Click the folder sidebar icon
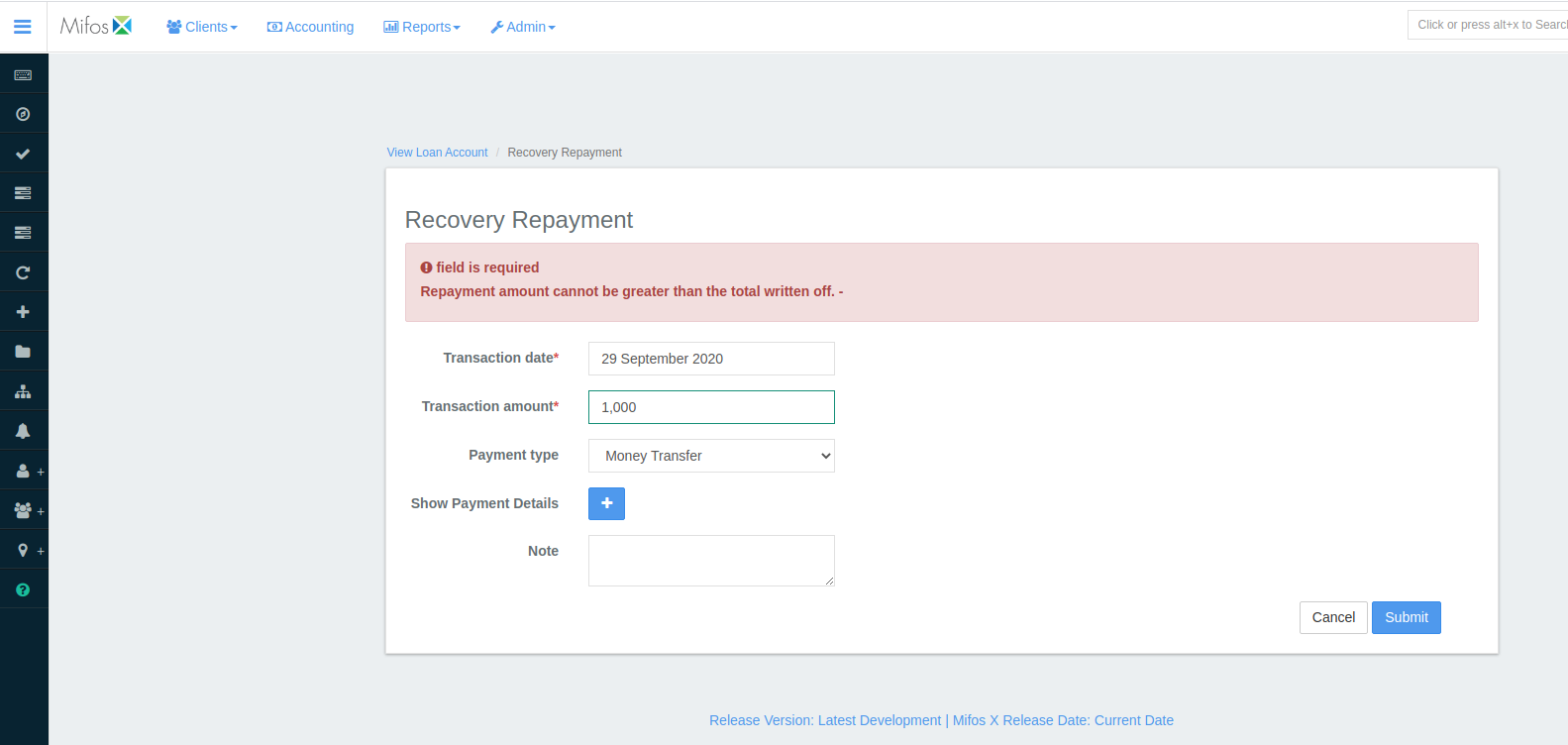1568x745 pixels. tap(23, 352)
